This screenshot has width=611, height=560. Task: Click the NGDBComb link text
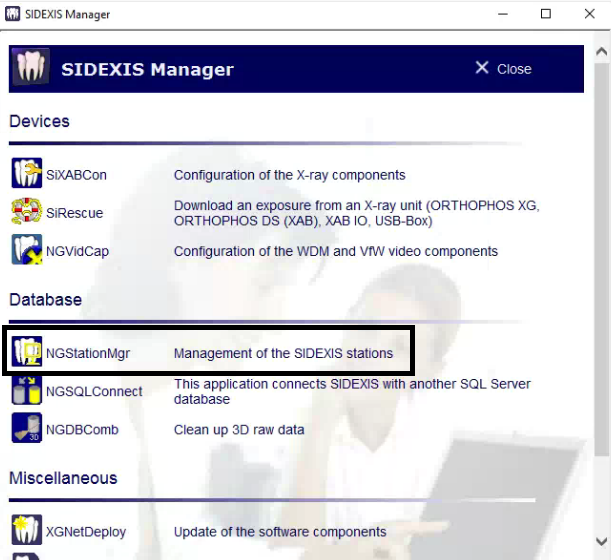coord(82,429)
